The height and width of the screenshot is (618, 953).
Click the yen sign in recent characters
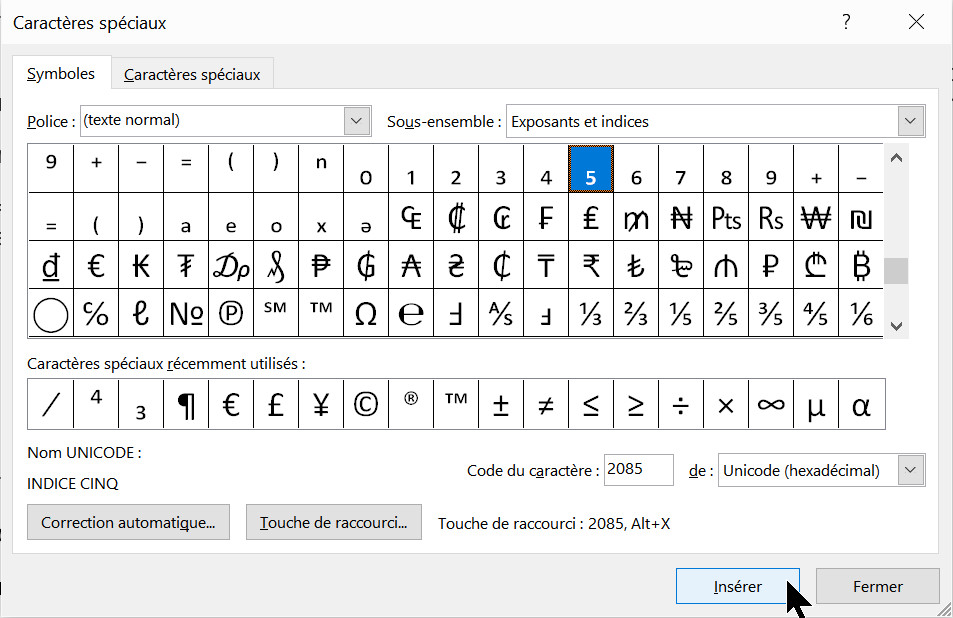(x=321, y=405)
